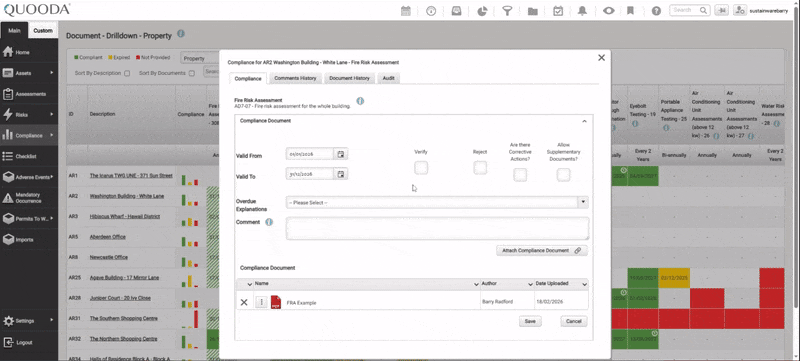This screenshot has height=361, width=800.
Task: Click the Fire Risk Assessment info icon
Action: (x=360, y=101)
